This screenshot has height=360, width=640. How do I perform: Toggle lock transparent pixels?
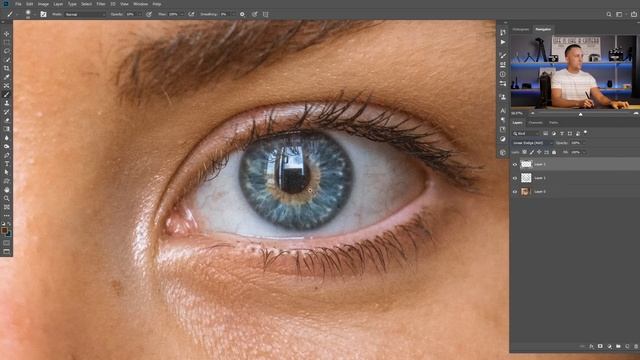click(x=524, y=152)
